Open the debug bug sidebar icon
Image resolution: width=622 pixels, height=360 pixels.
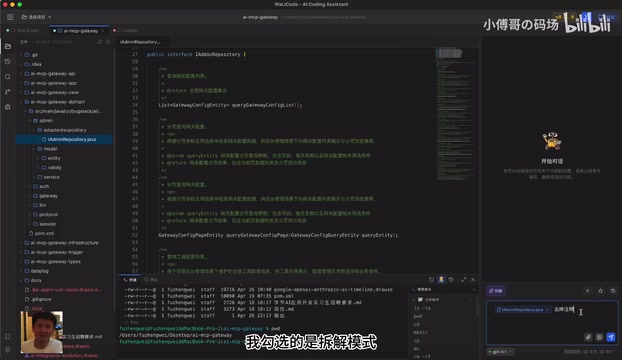8,107
